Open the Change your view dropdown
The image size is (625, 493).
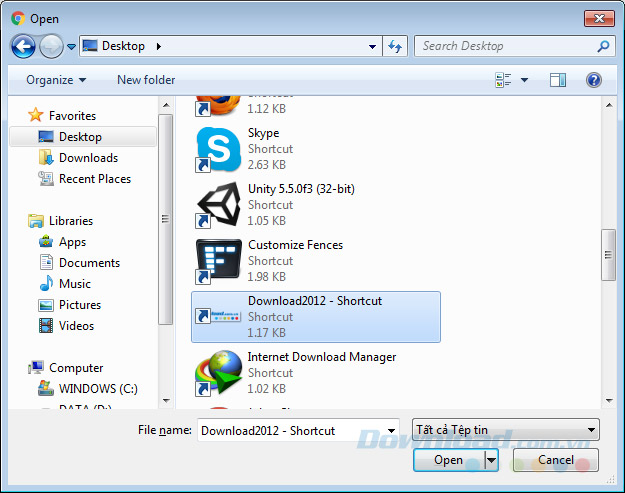click(524, 80)
